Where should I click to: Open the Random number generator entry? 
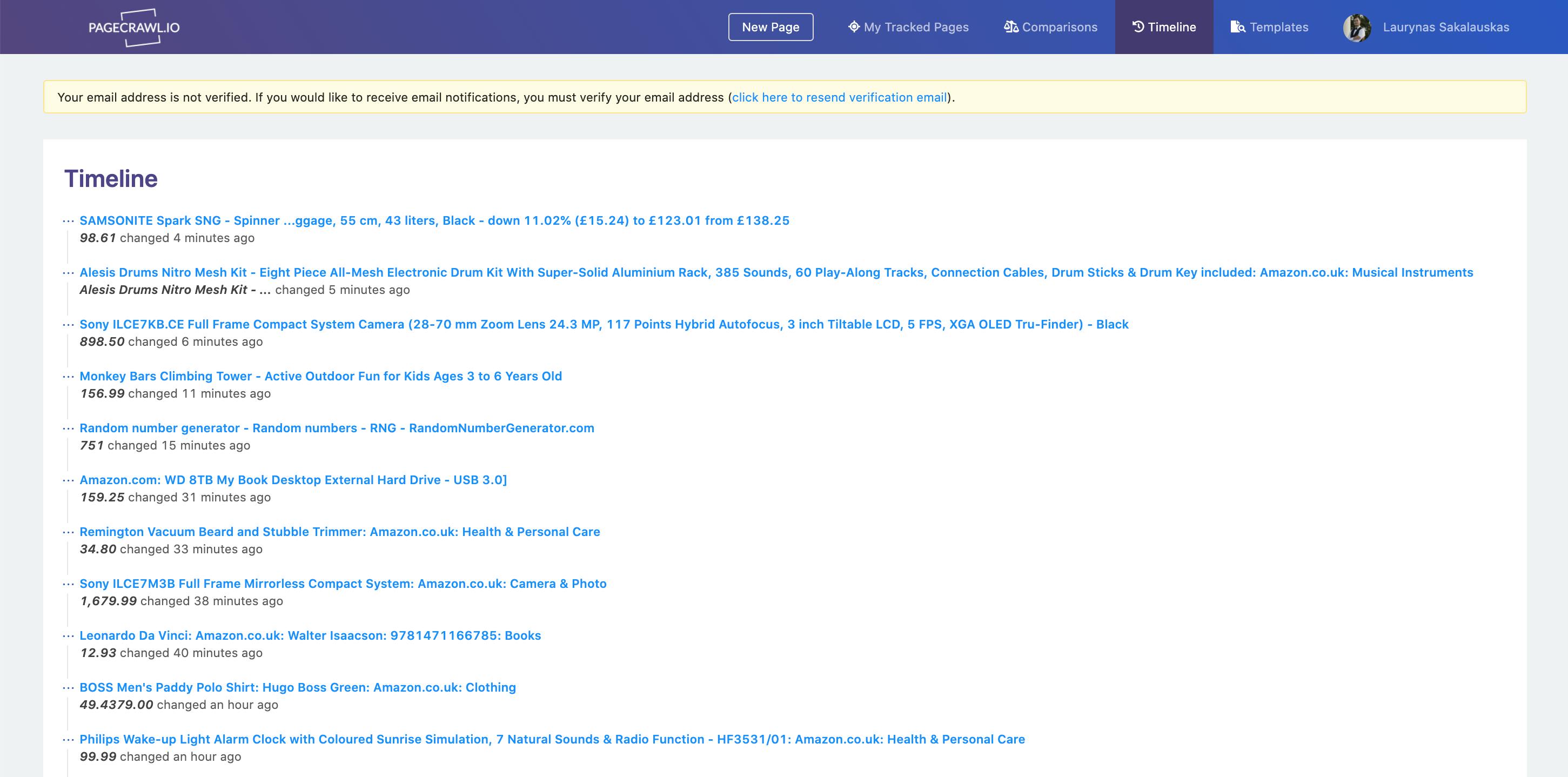337,427
